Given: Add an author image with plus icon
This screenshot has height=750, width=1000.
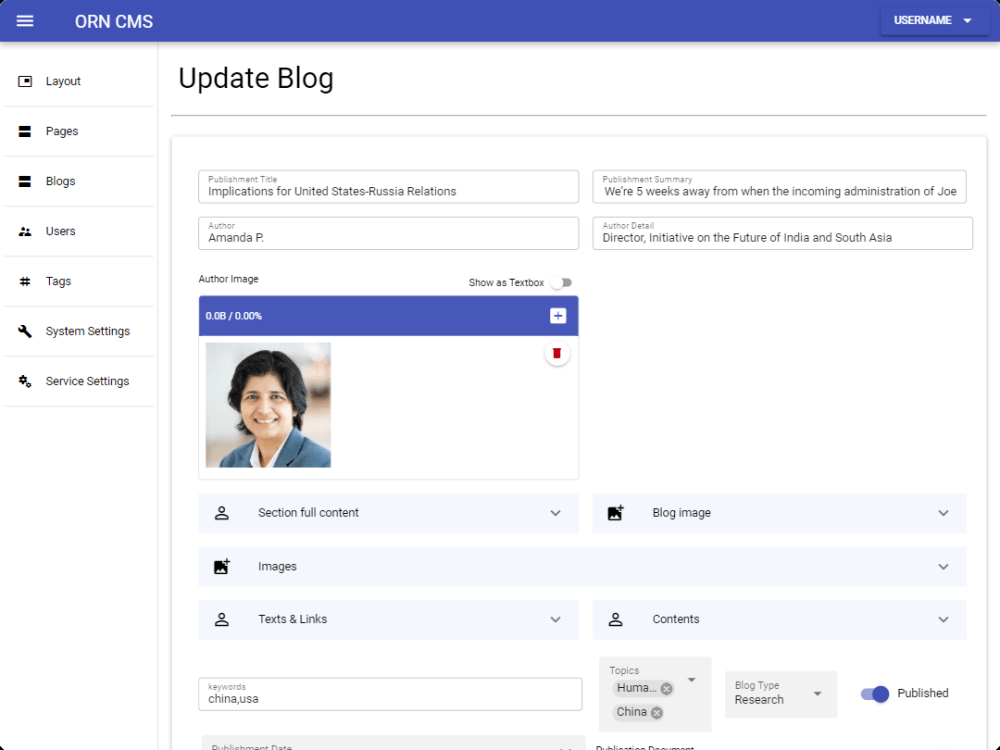Looking at the screenshot, I should pos(558,316).
